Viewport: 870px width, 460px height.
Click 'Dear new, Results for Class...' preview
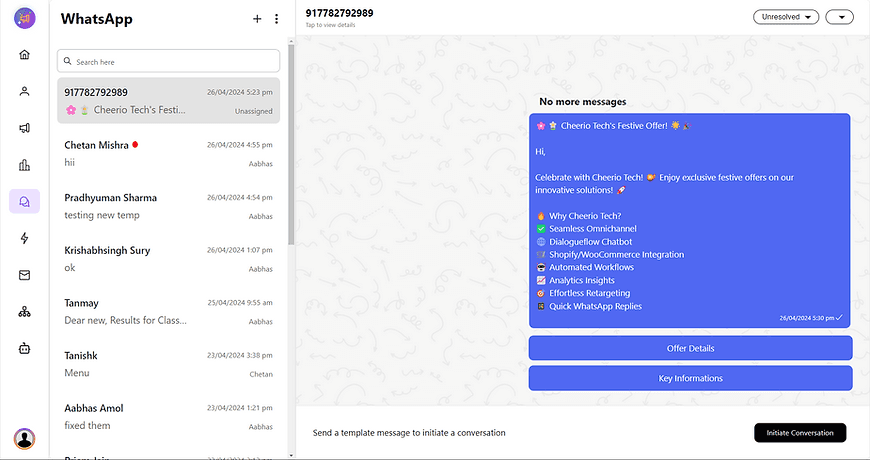[125, 320]
